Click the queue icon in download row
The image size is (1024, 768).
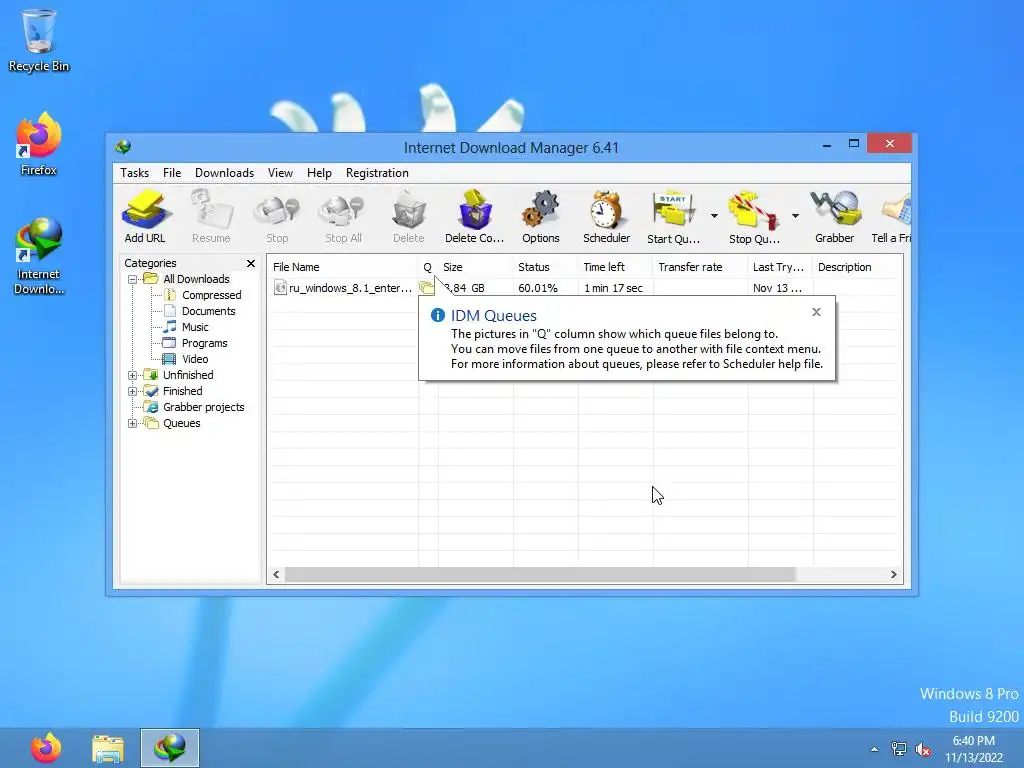pyautogui.click(x=426, y=287)
